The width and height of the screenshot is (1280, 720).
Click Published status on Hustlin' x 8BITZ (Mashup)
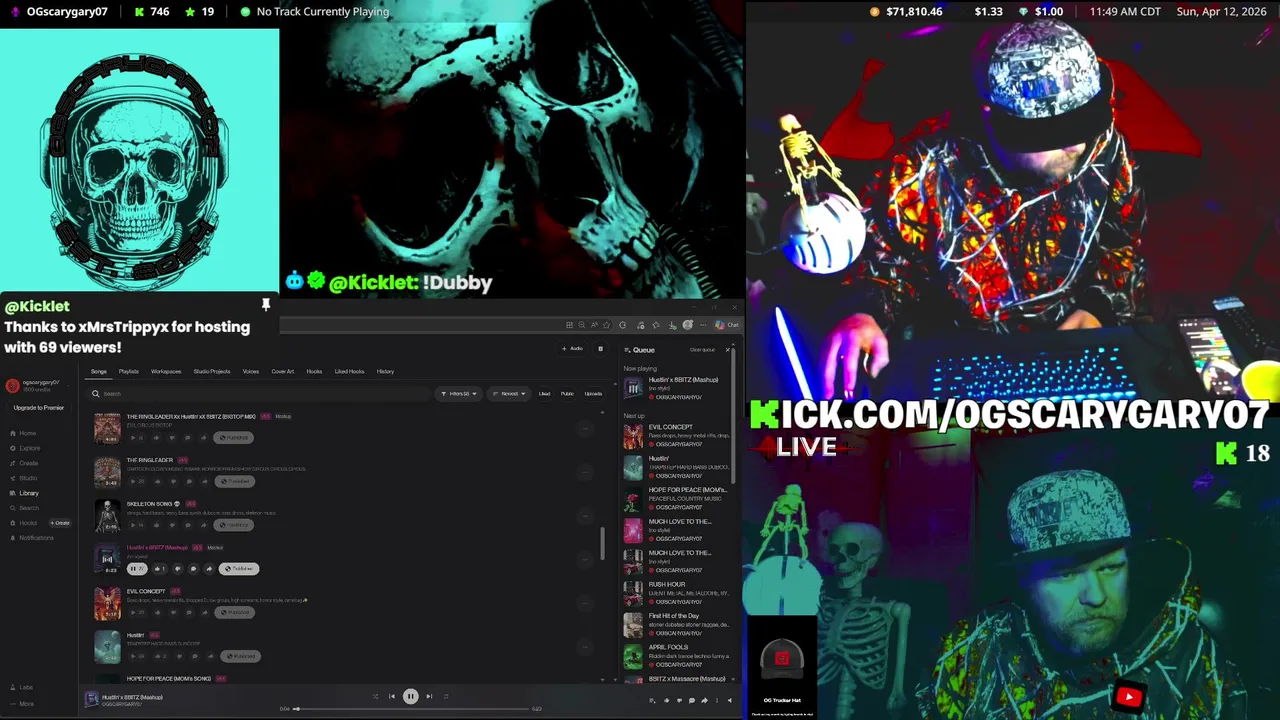pyautogui.click(x=239, y=569)
